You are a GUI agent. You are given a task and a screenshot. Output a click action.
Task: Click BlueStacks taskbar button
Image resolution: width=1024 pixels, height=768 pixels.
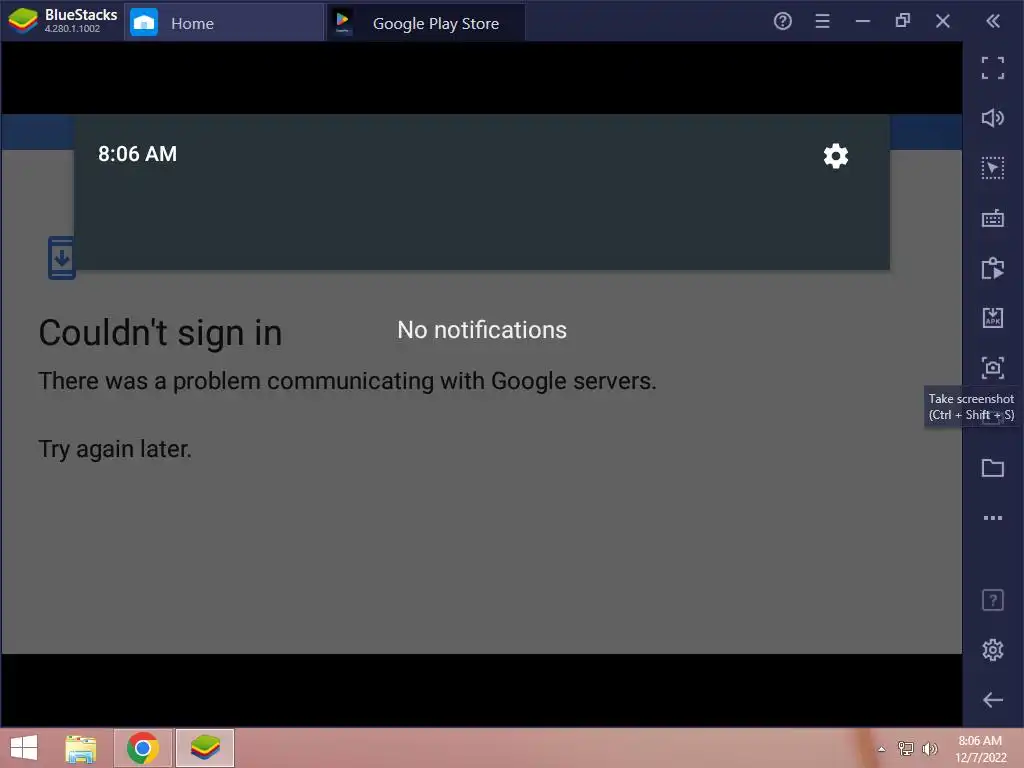click(x=204, y=748)
